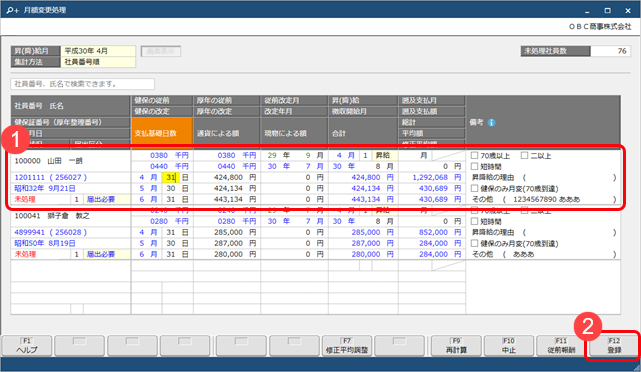
Task: Click the employee number and name search field
Action: (83, 84)
